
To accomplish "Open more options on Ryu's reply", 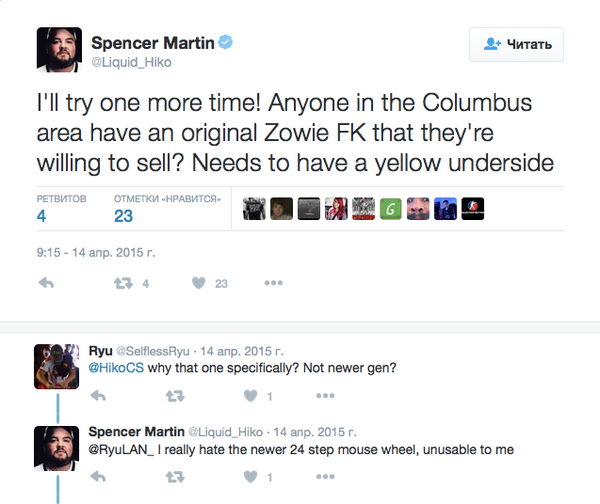I will pyautogui.click(x=326, y=396).
